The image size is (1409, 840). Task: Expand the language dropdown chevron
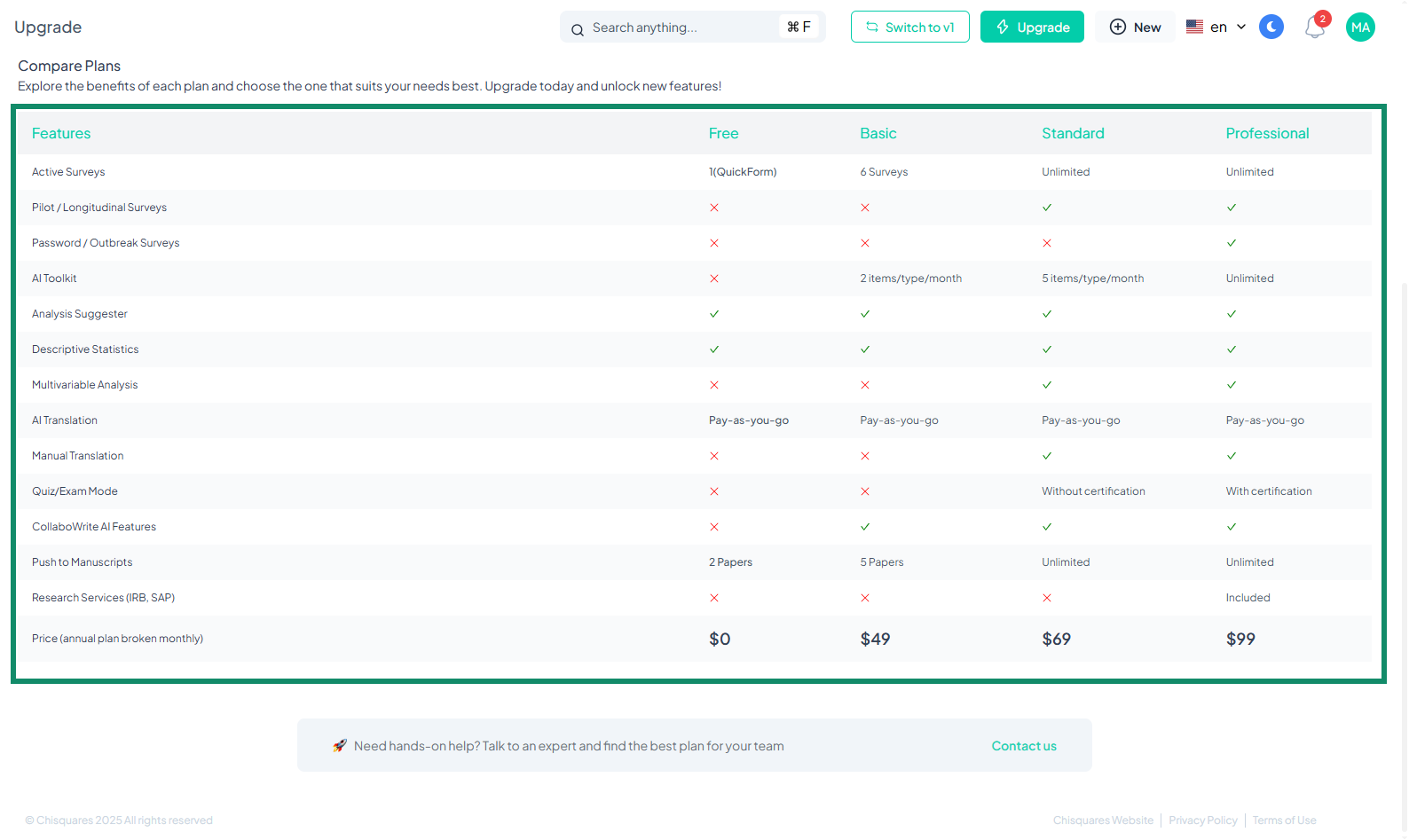coord(1241,27)
